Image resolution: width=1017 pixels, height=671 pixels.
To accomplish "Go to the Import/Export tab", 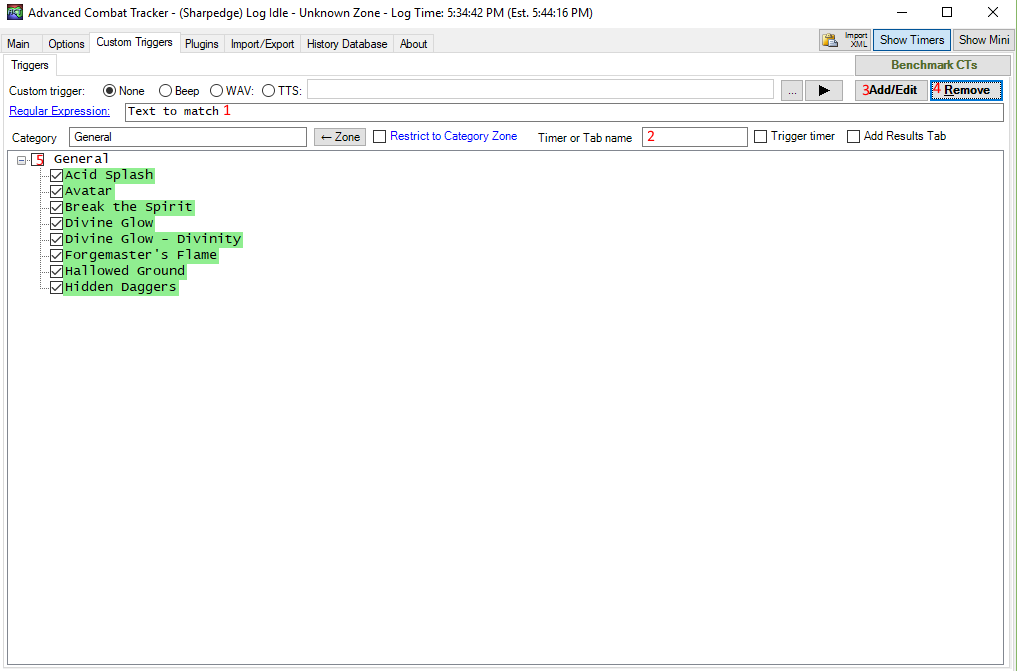I will point(263,44).
